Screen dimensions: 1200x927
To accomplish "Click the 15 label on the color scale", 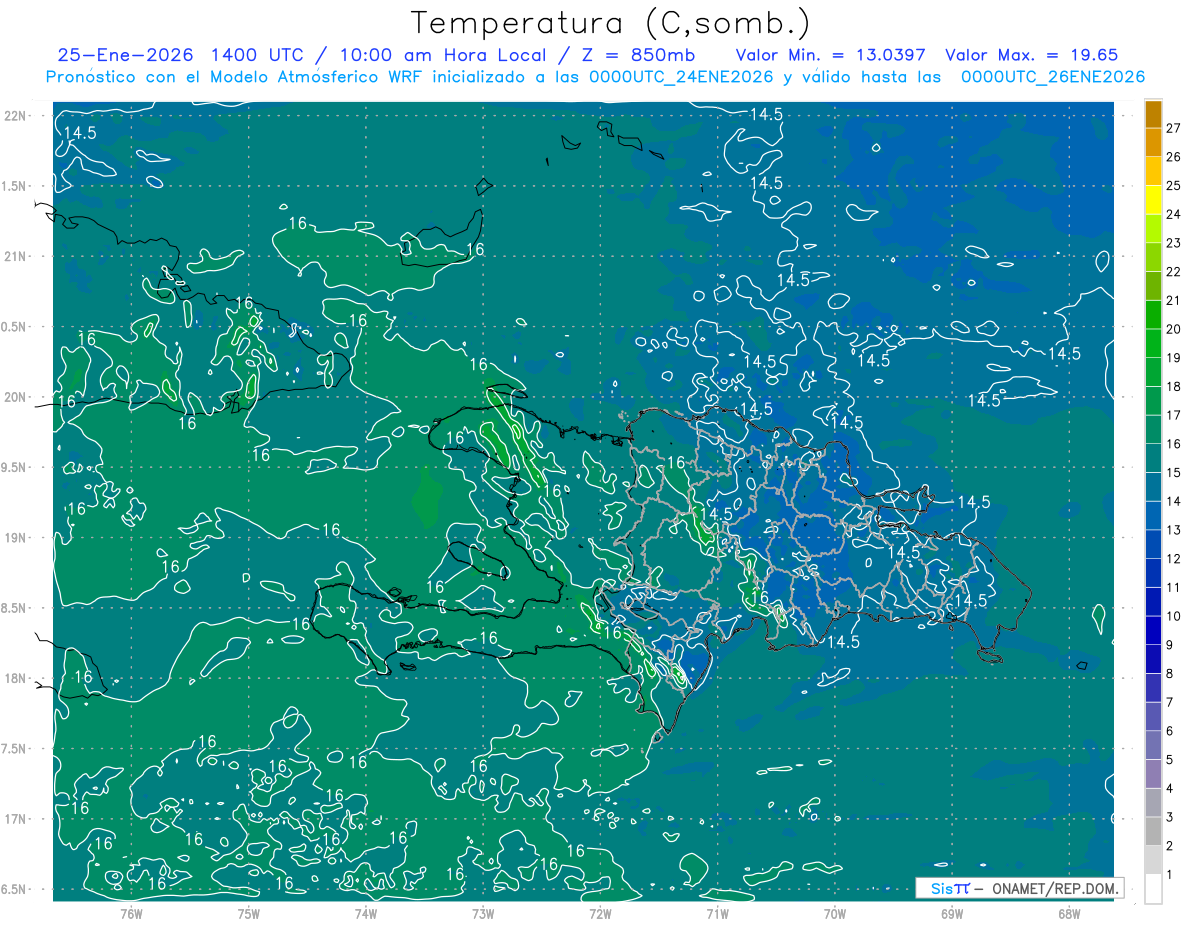I will pos(1173,472).
